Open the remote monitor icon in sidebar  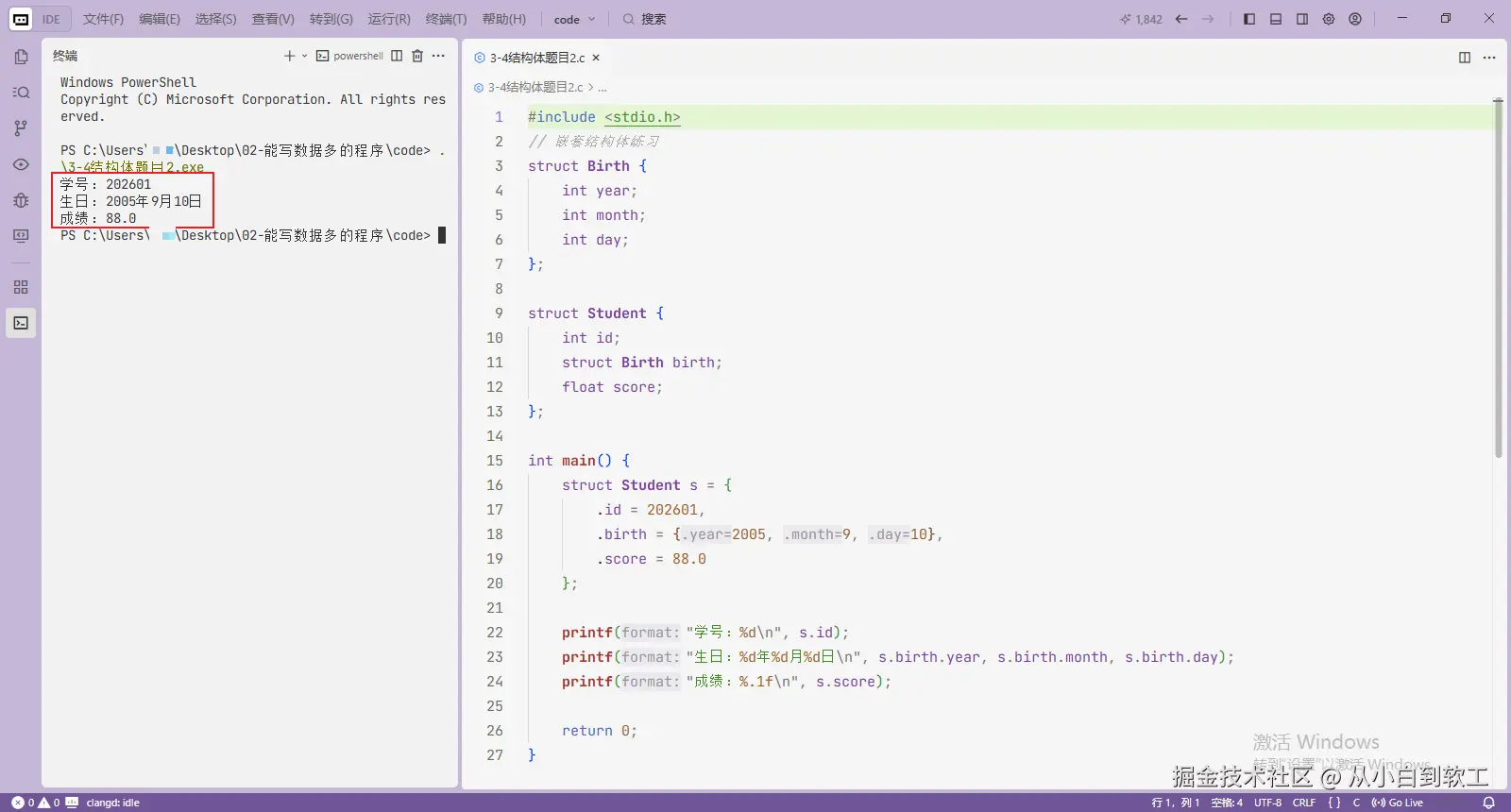coord(21,236)
